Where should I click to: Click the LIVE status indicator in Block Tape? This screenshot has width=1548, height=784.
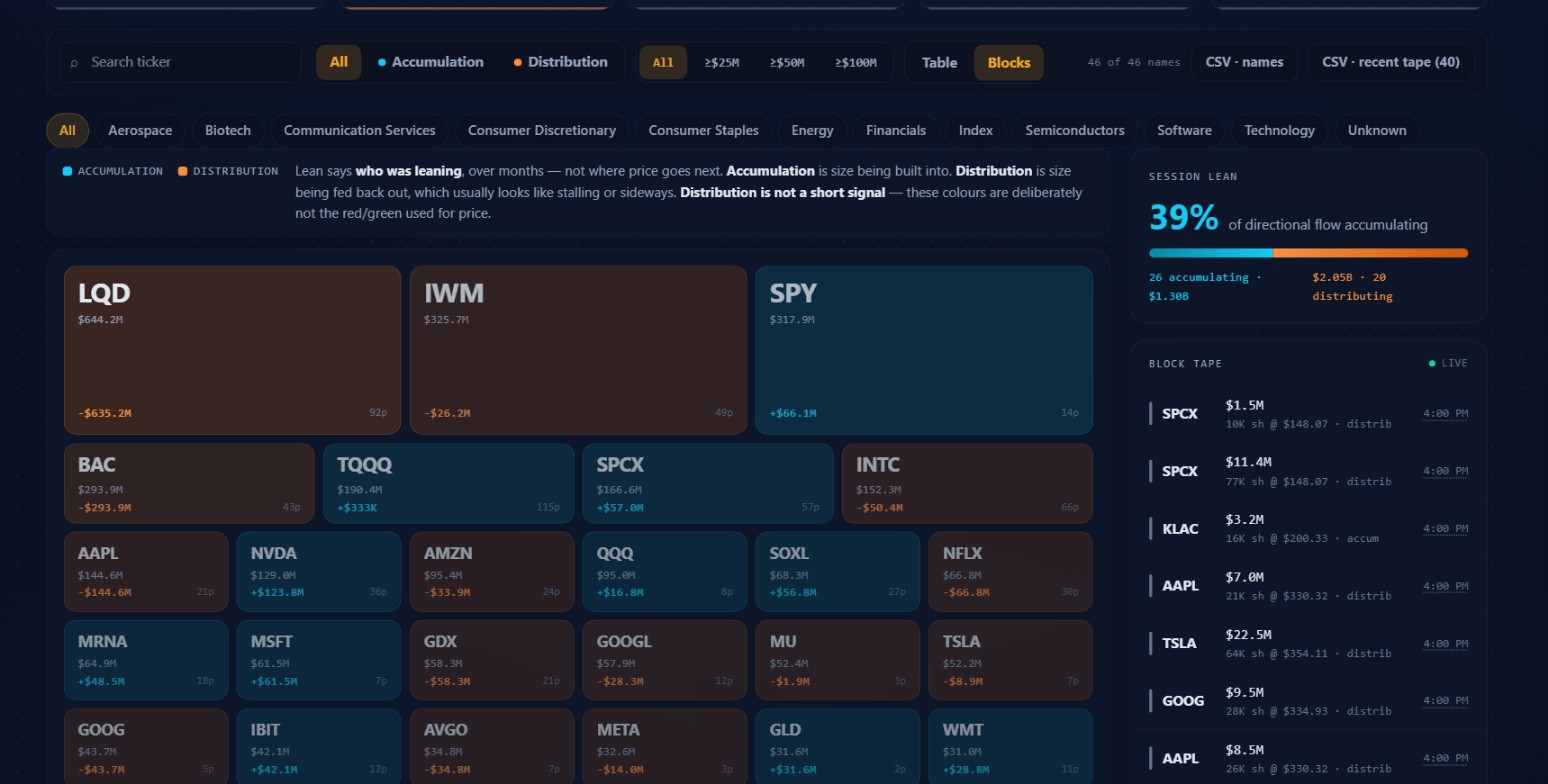(x=1448, y=363)
